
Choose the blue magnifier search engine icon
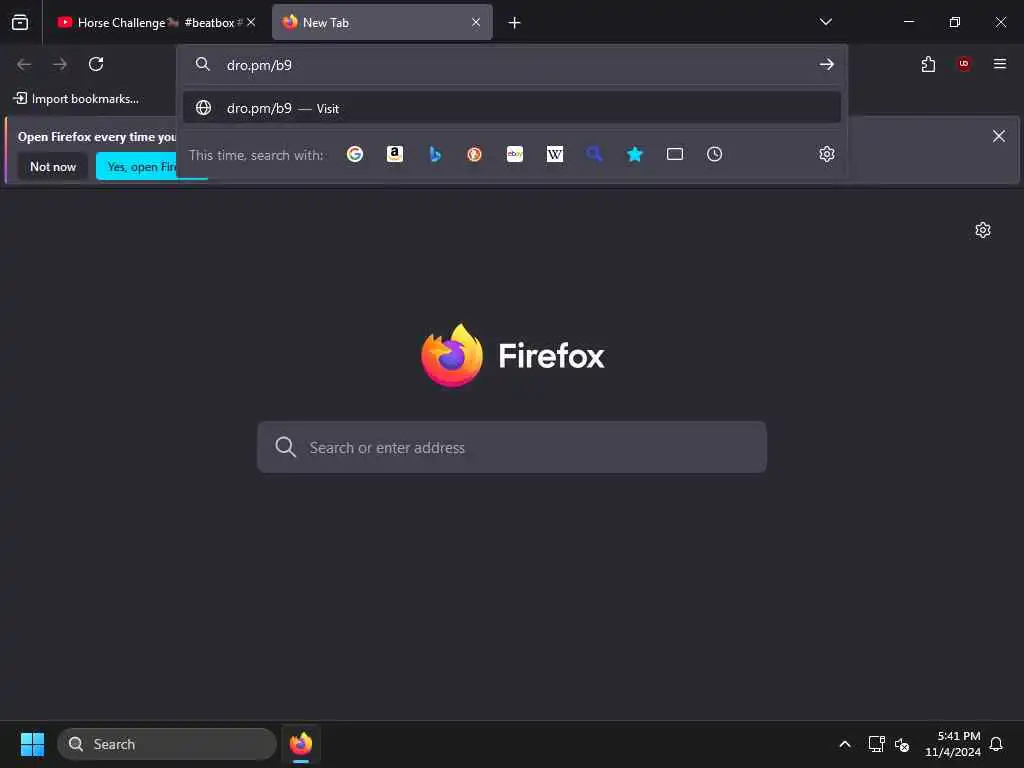pyautogui.click(x=594, y=154)
